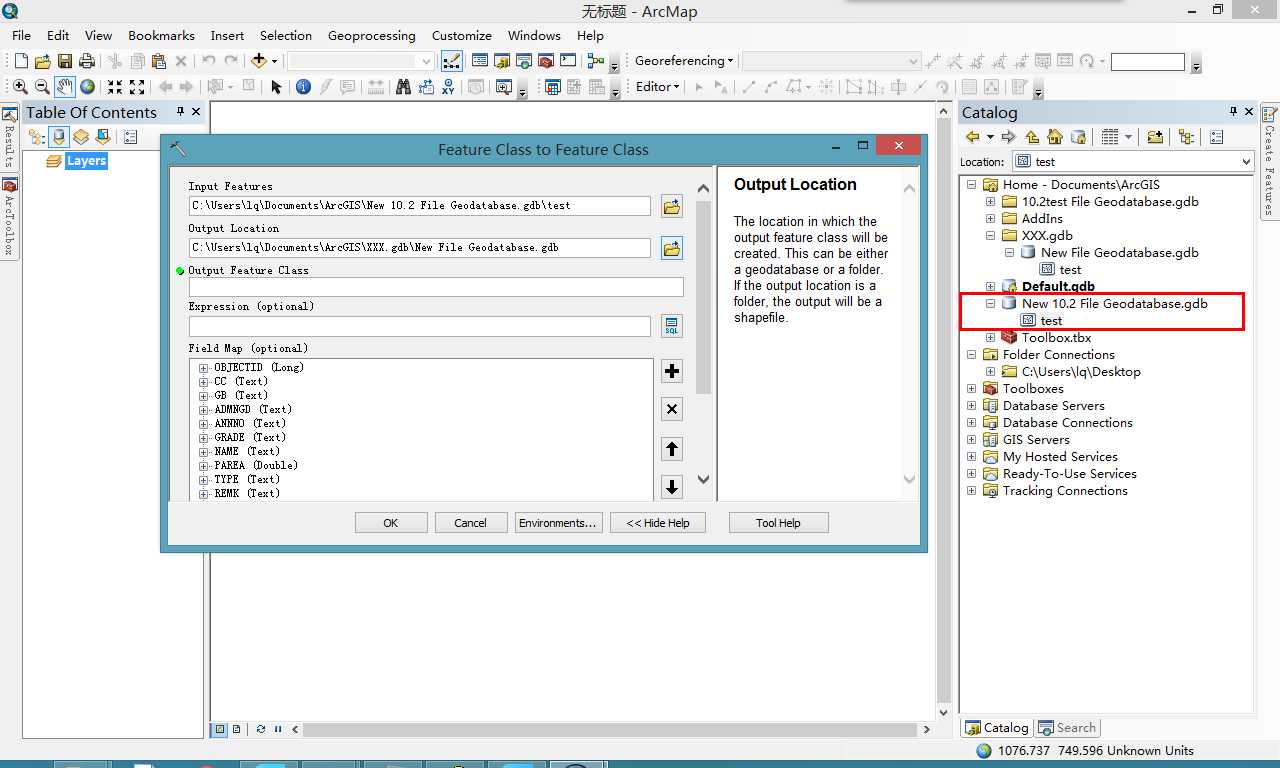Move field down in Field Map
The height and width of the screenshot is (768, 1280).
672,487
